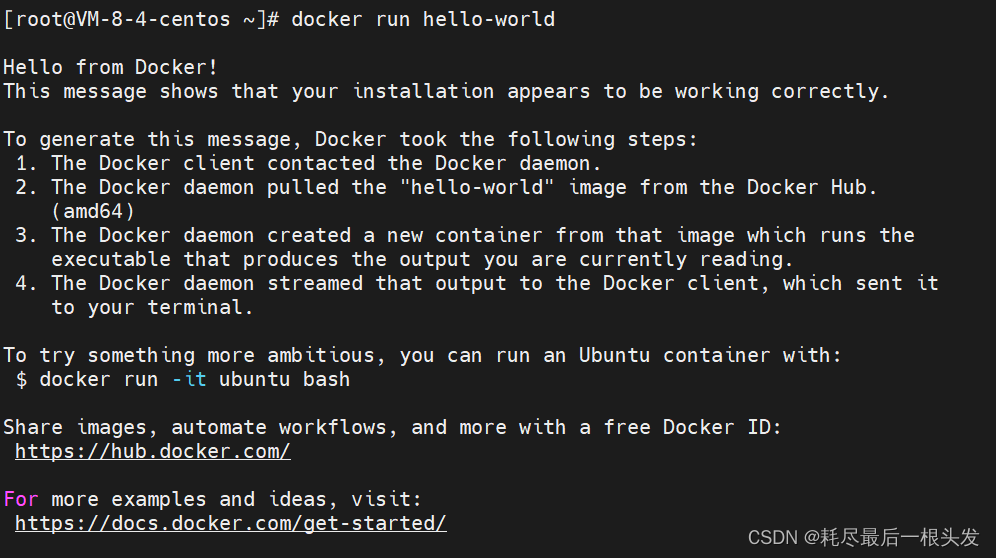Click the typed command "docker run hello-world"

coord(422,19)
